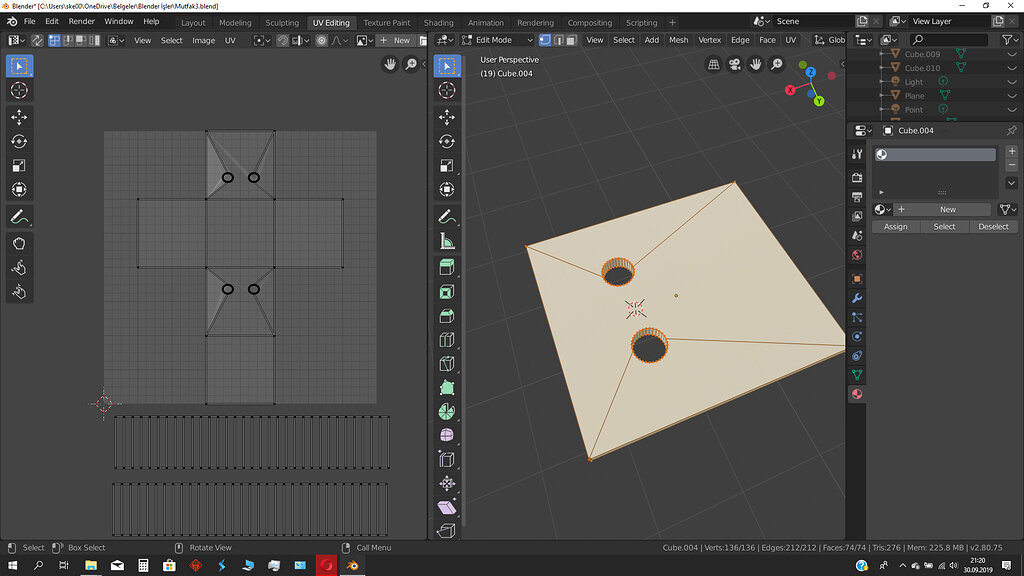Open the material slot specials dropdown
The height and width of the screenshot is (576, 1024).
[1011, 183]
